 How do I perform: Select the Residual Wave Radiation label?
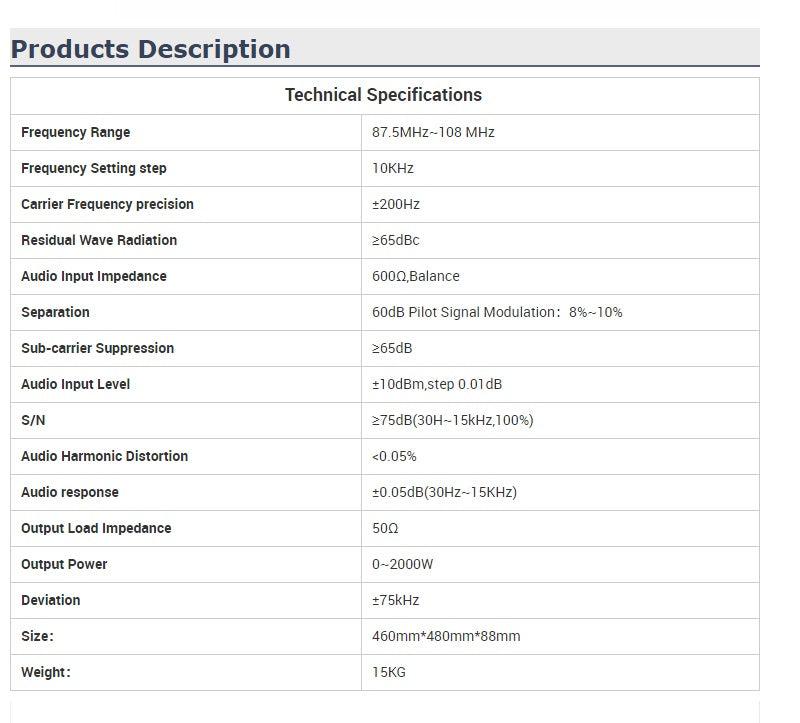click(99, 240)
